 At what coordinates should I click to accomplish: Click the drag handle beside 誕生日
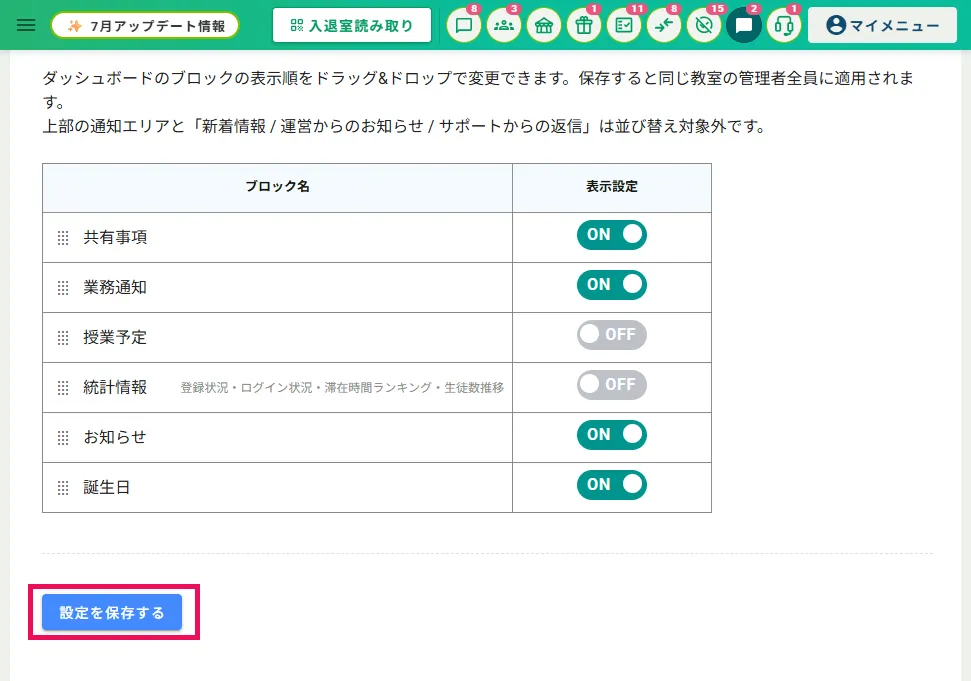click(x=63, y=488)
